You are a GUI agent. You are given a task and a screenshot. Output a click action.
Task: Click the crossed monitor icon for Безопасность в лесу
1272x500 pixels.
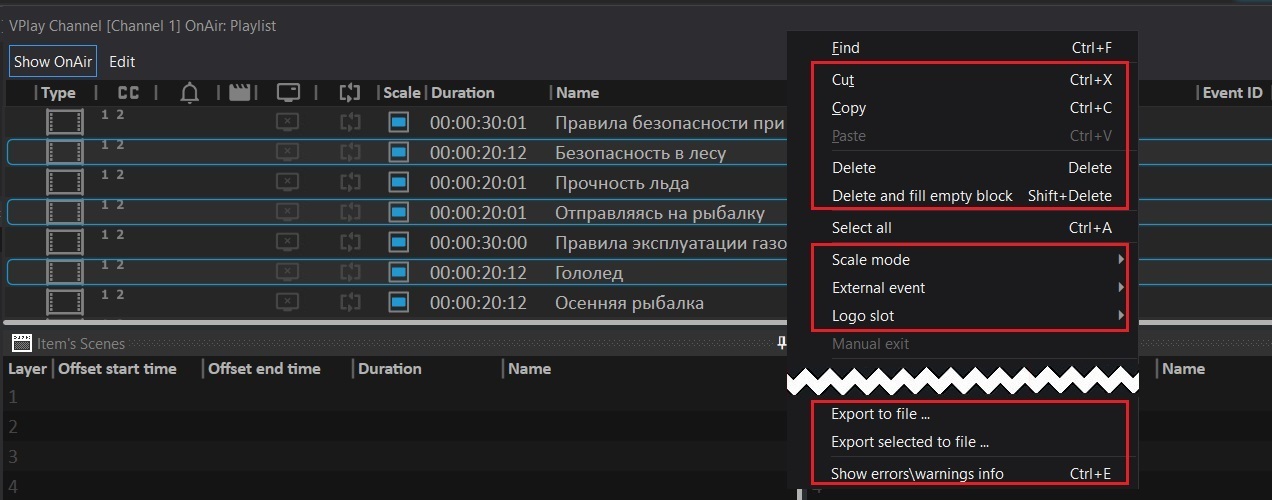point(287,153)
